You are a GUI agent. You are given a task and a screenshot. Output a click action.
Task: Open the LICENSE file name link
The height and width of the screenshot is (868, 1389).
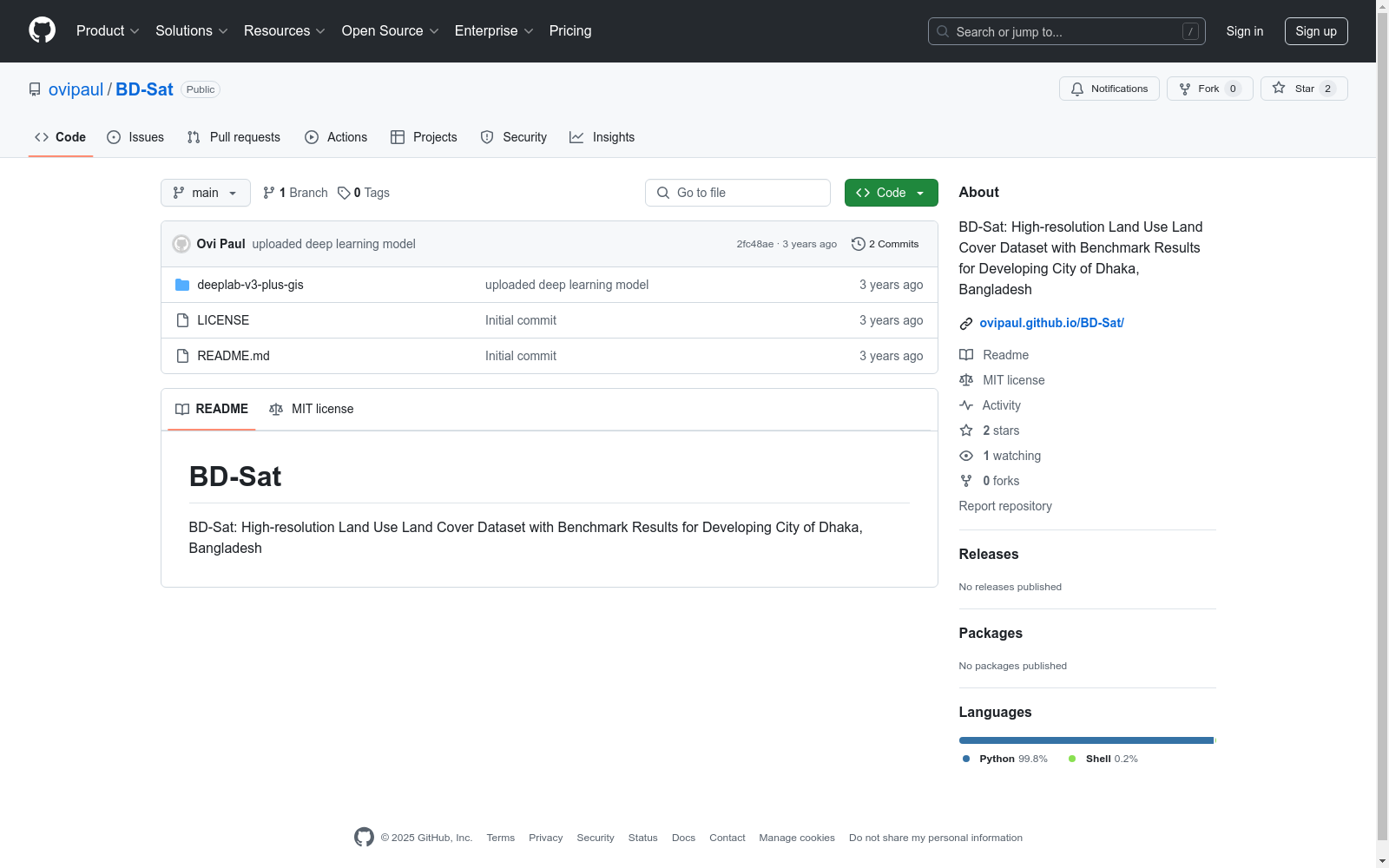(223, 320)
